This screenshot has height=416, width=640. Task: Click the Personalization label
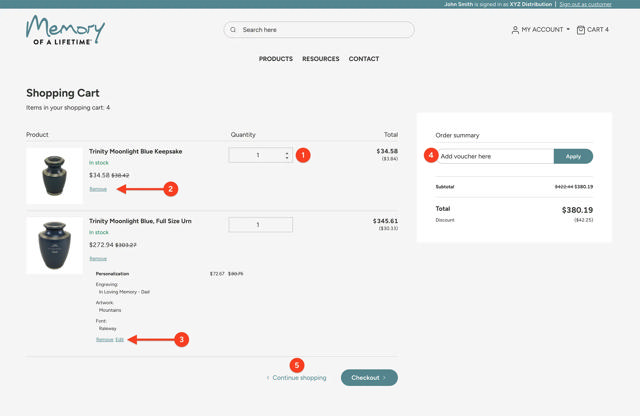click(x=112, y=274)
